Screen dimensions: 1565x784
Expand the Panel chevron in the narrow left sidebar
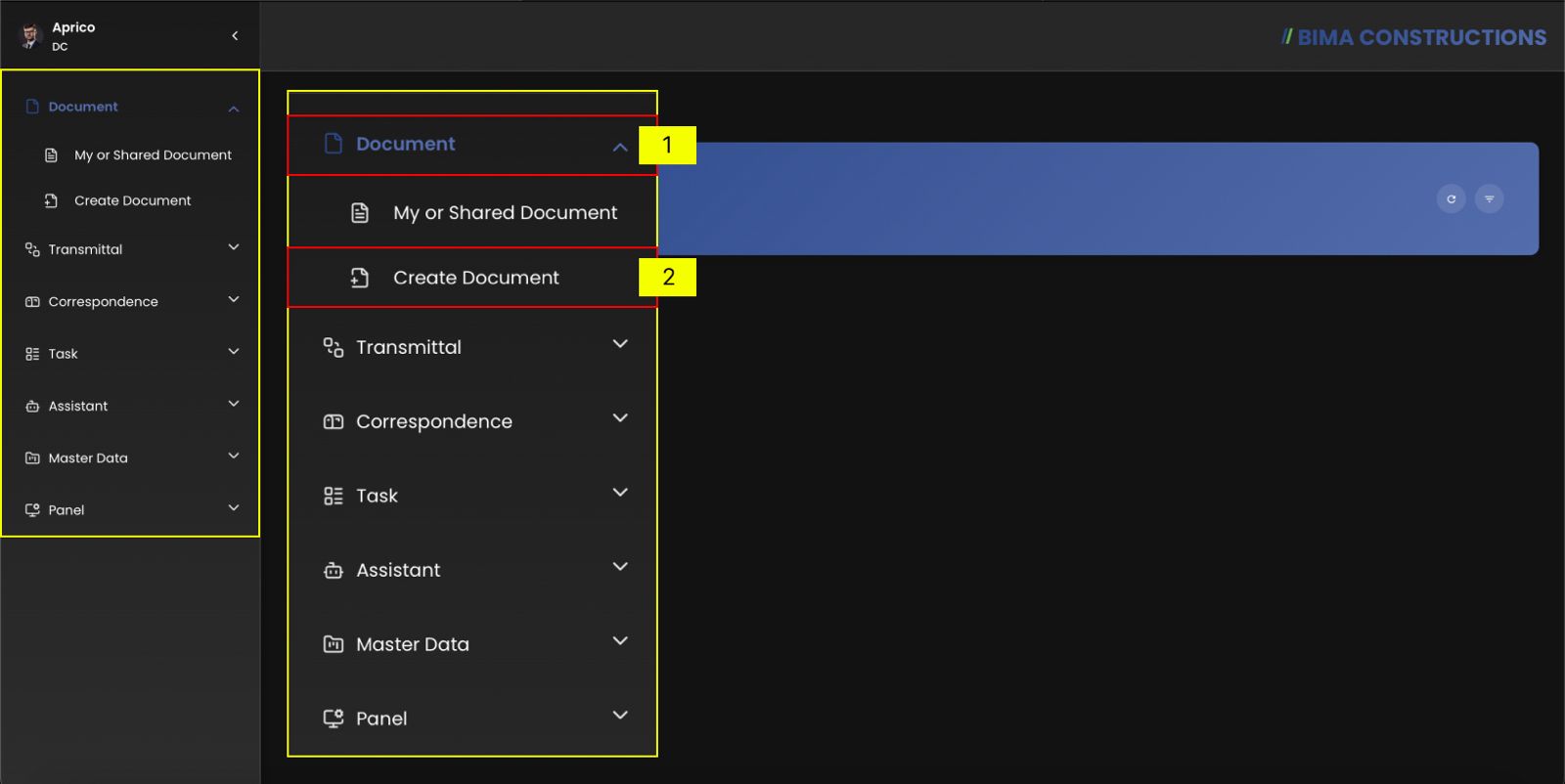coord(234,507)
